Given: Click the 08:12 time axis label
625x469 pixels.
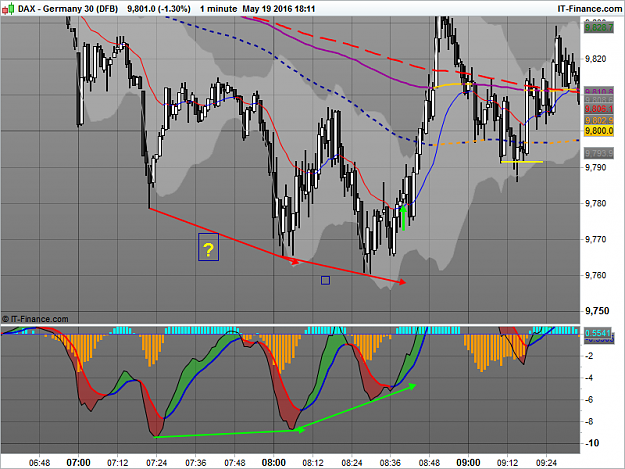Looking at the screenshot, I should 312,463.
